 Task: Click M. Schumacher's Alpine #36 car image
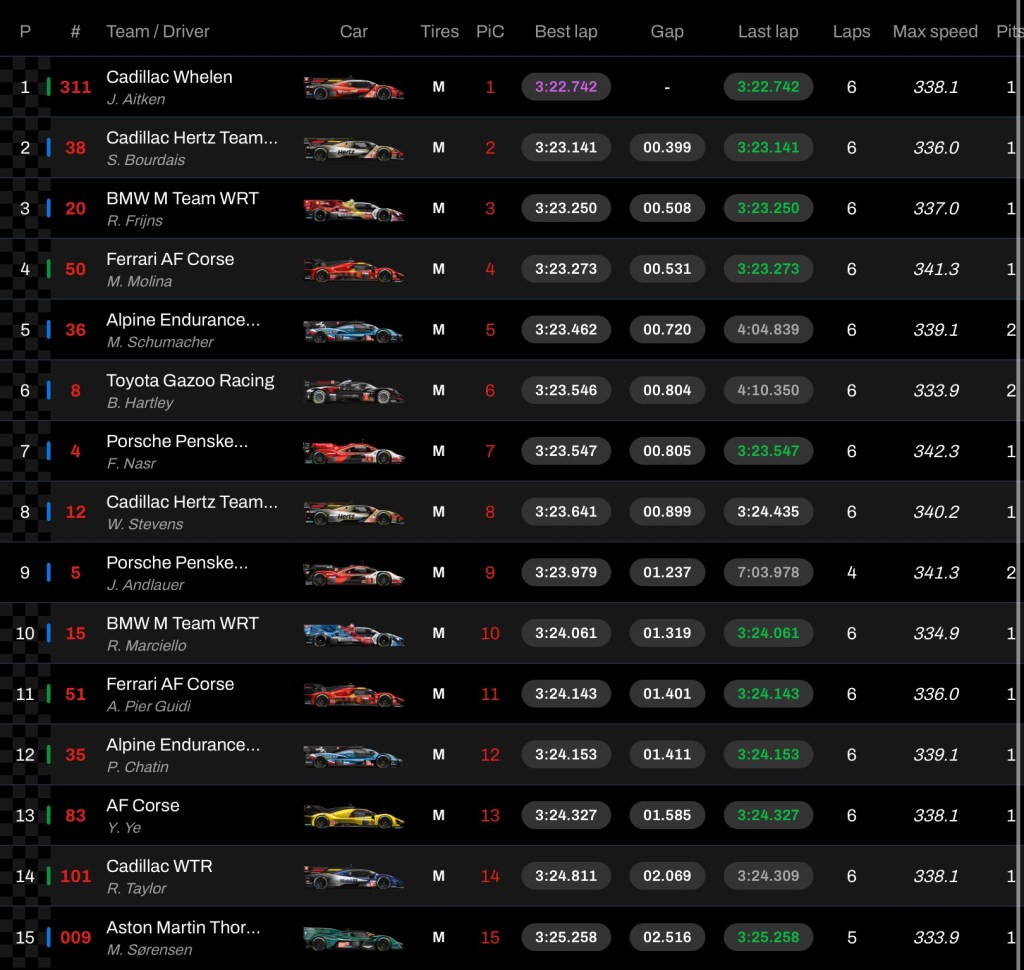tap(354, 331)
